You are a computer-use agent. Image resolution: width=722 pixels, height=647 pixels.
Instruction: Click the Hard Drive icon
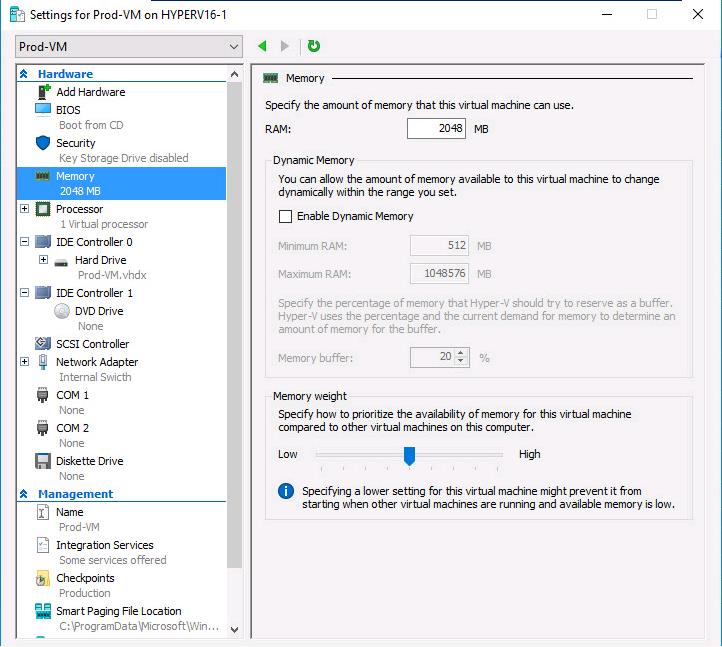61,263
